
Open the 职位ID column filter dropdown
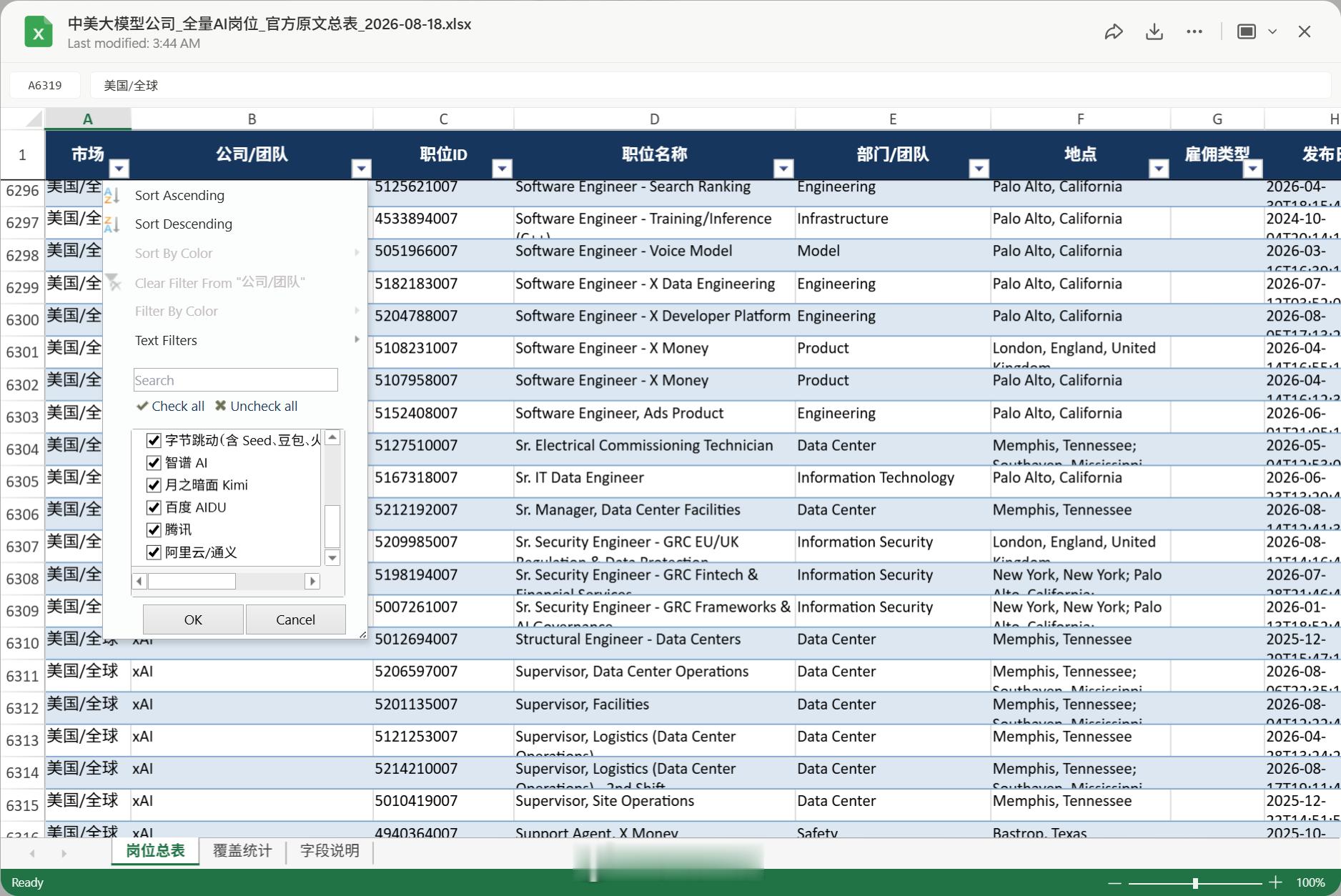pos(503,169)
